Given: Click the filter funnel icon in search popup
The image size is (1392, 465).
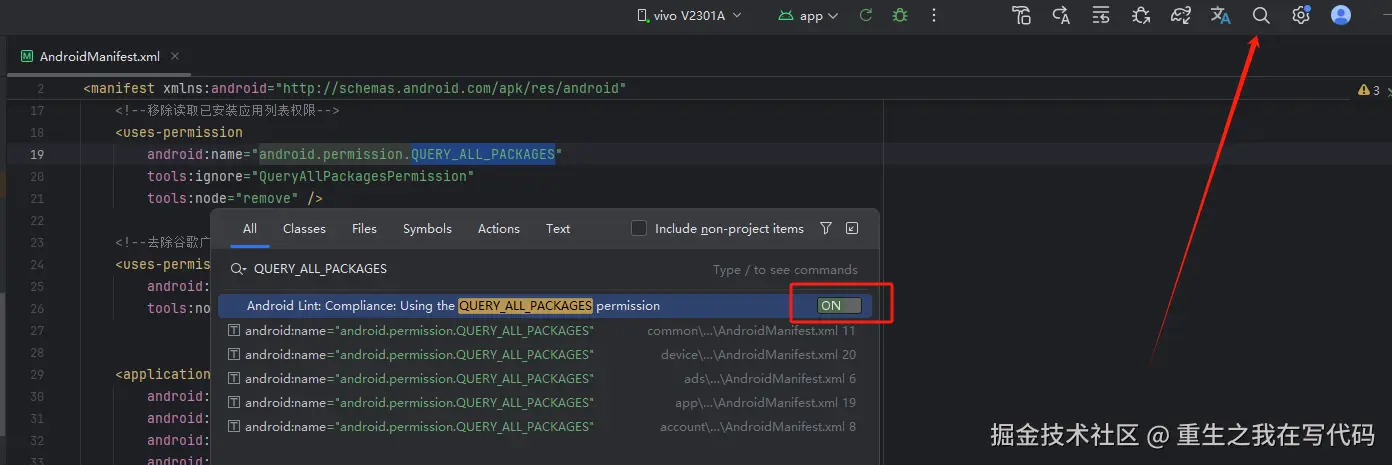Looking at the screenshot, I should [826, 229].
